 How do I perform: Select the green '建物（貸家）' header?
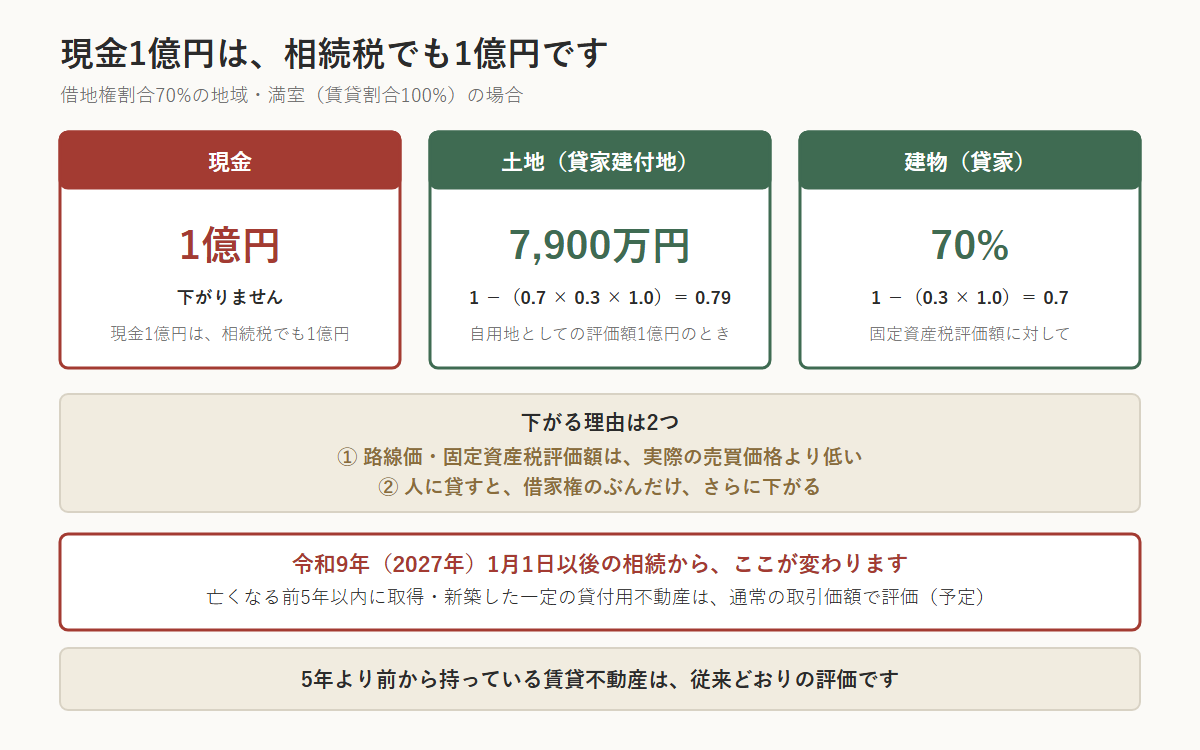pyautogui.click(x=970, y=160)
